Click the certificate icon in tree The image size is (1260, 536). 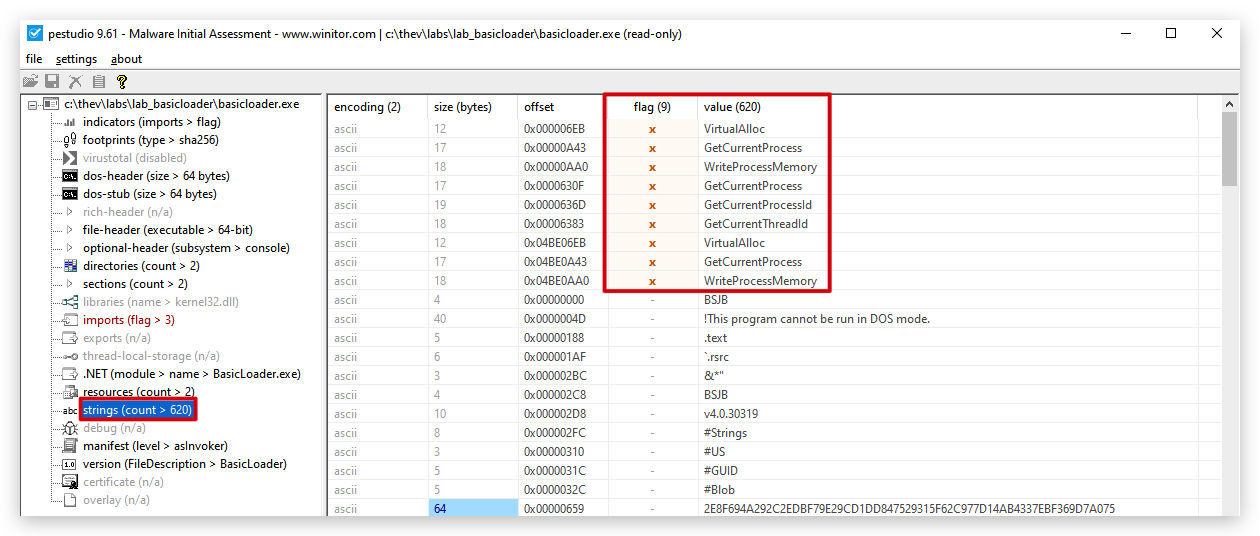[x=70, y=482]
